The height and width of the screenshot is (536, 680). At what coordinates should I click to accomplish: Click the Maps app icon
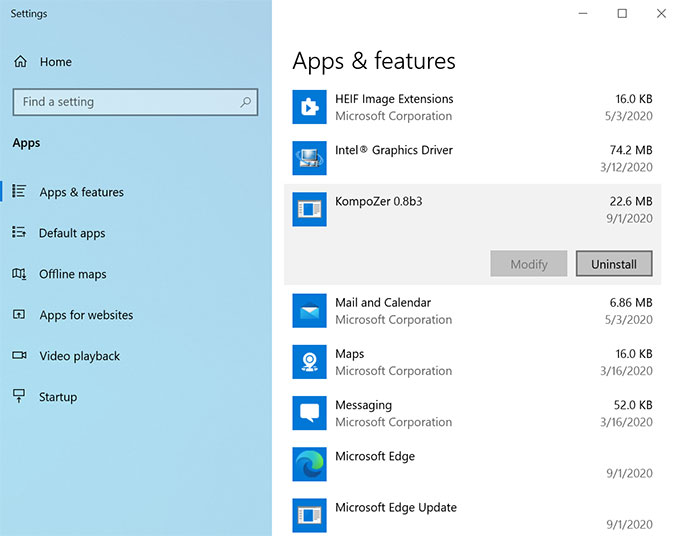tap(309, 362)
